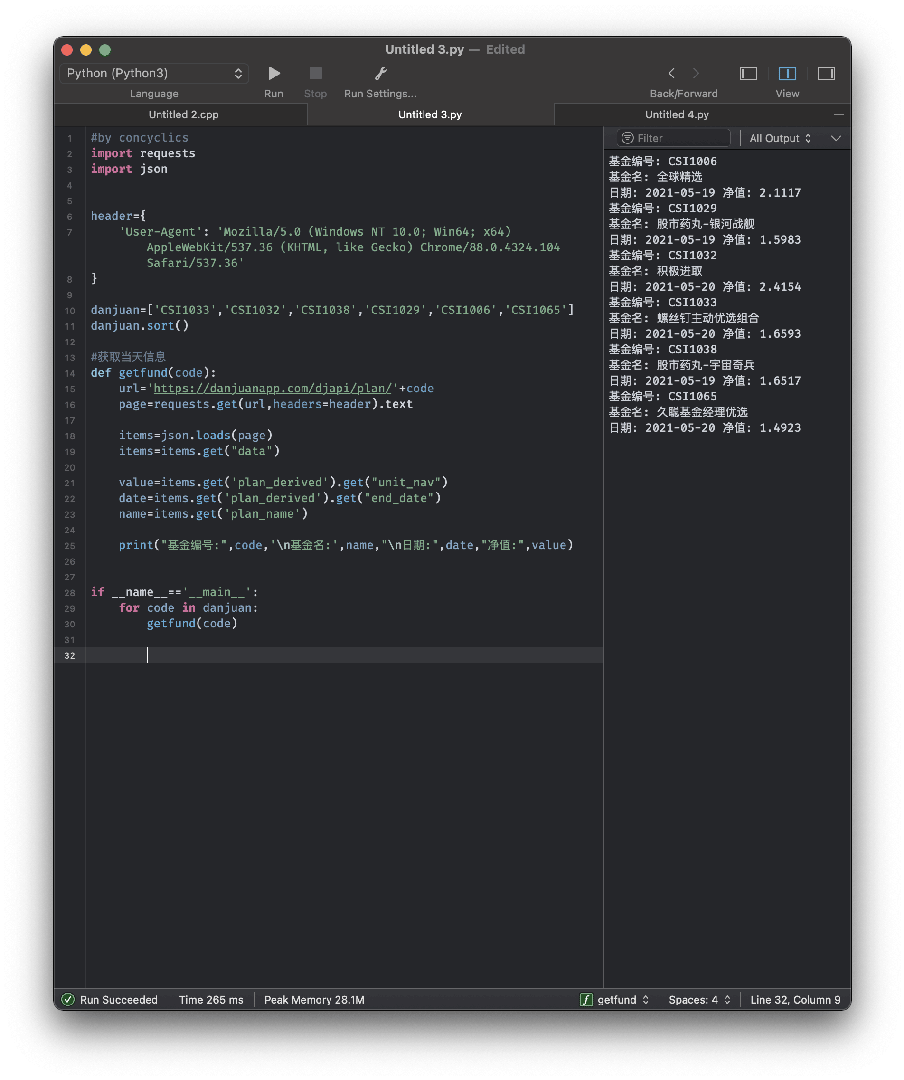The height and width of the screenshot is (1080, 904).
Task: Click the 'getfund(code)' call on line 30
Action: [x=192, y=623]
